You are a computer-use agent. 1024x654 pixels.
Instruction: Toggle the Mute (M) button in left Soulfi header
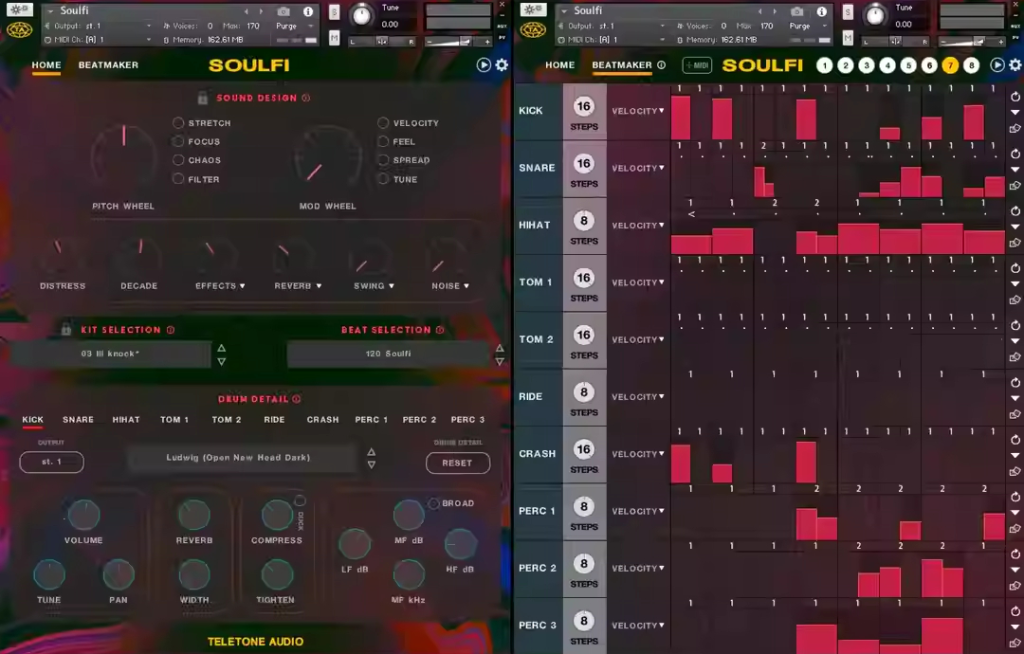[334, 38]
